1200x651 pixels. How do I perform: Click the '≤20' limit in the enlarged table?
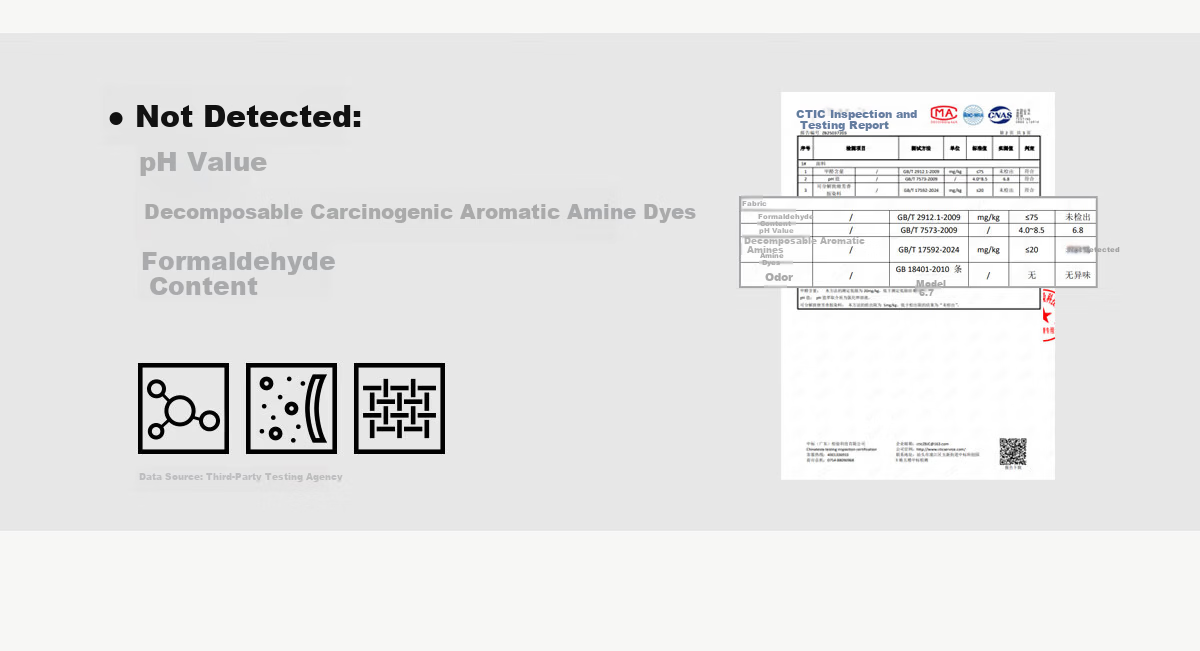[x=1032, y=250]
